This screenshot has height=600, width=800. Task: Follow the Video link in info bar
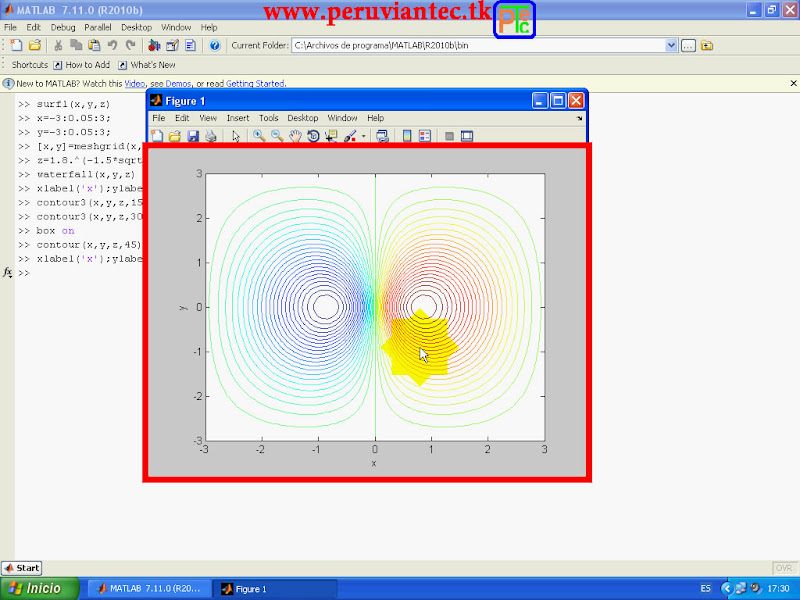(x=135, y=84)
